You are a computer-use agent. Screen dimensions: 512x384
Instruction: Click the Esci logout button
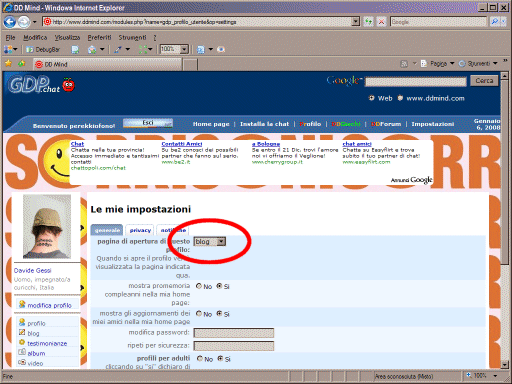(x=148, y=123)
